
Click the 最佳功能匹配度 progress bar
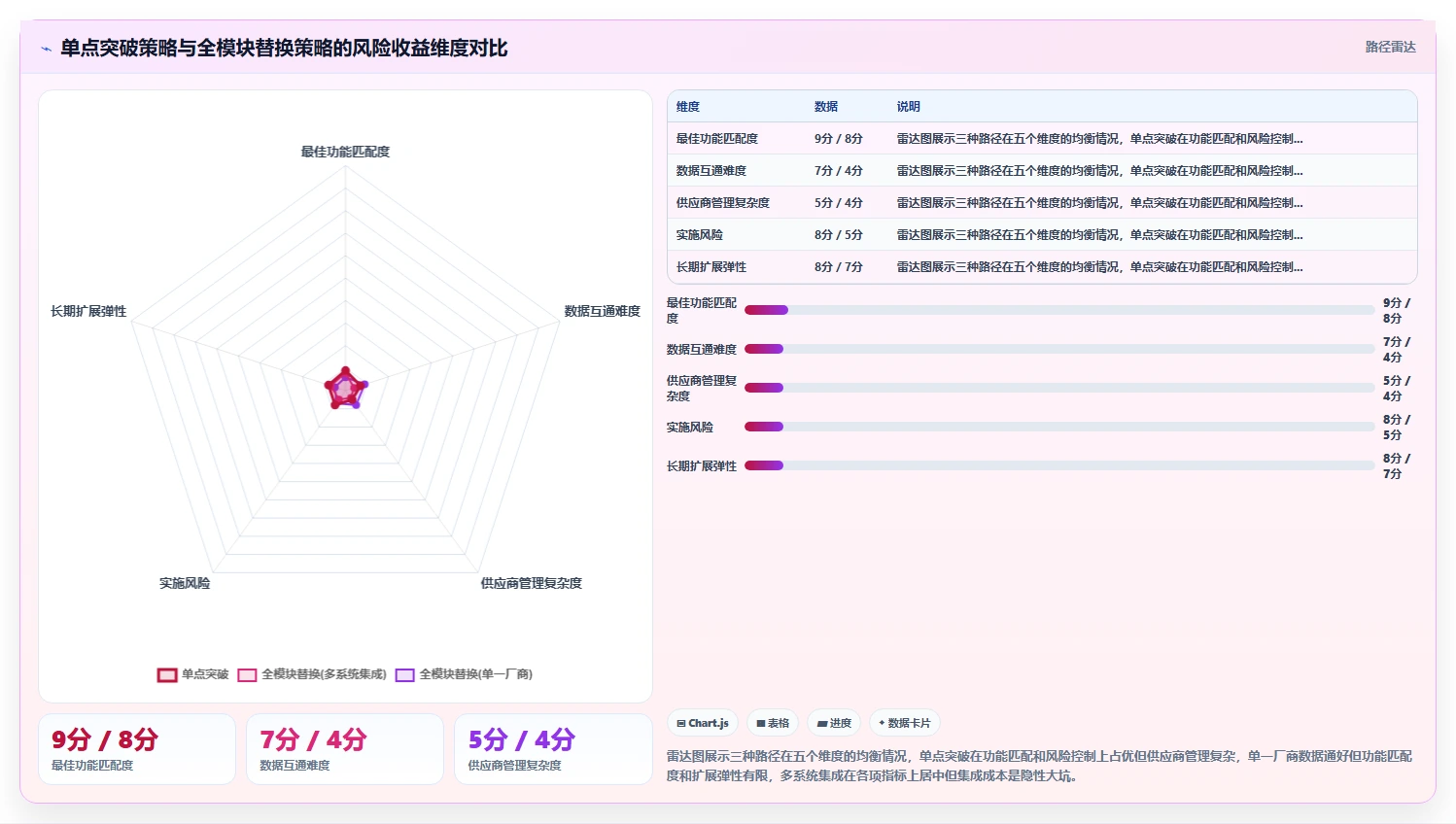[x=1059, y=310]
